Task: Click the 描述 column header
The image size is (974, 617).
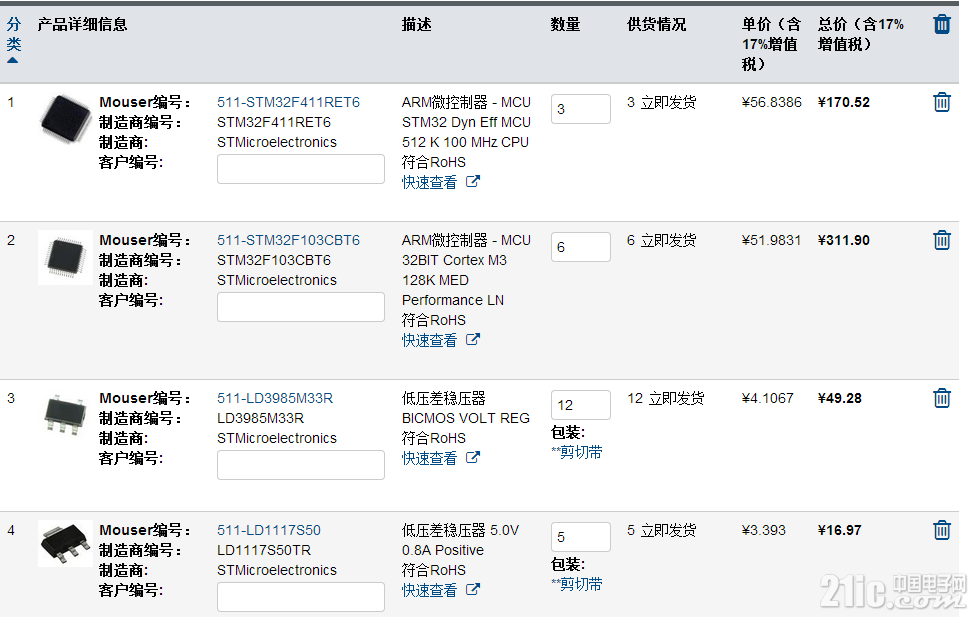Action: click(x=417, y=24)
